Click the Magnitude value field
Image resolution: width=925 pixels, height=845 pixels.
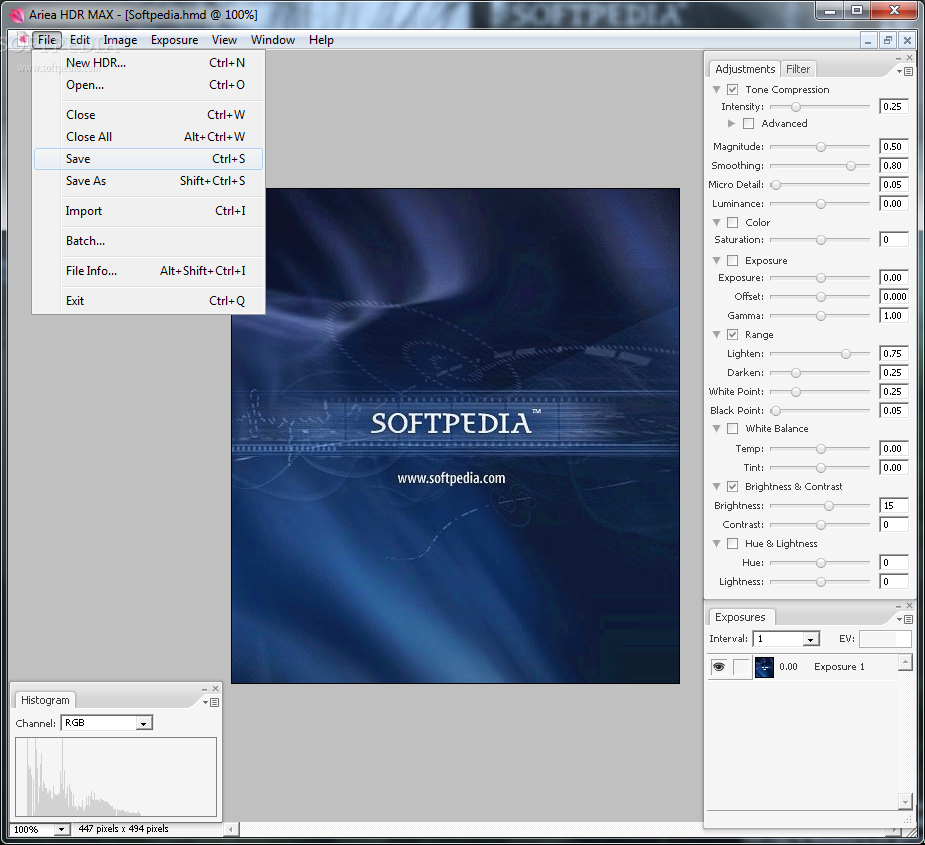pos(893,146)
